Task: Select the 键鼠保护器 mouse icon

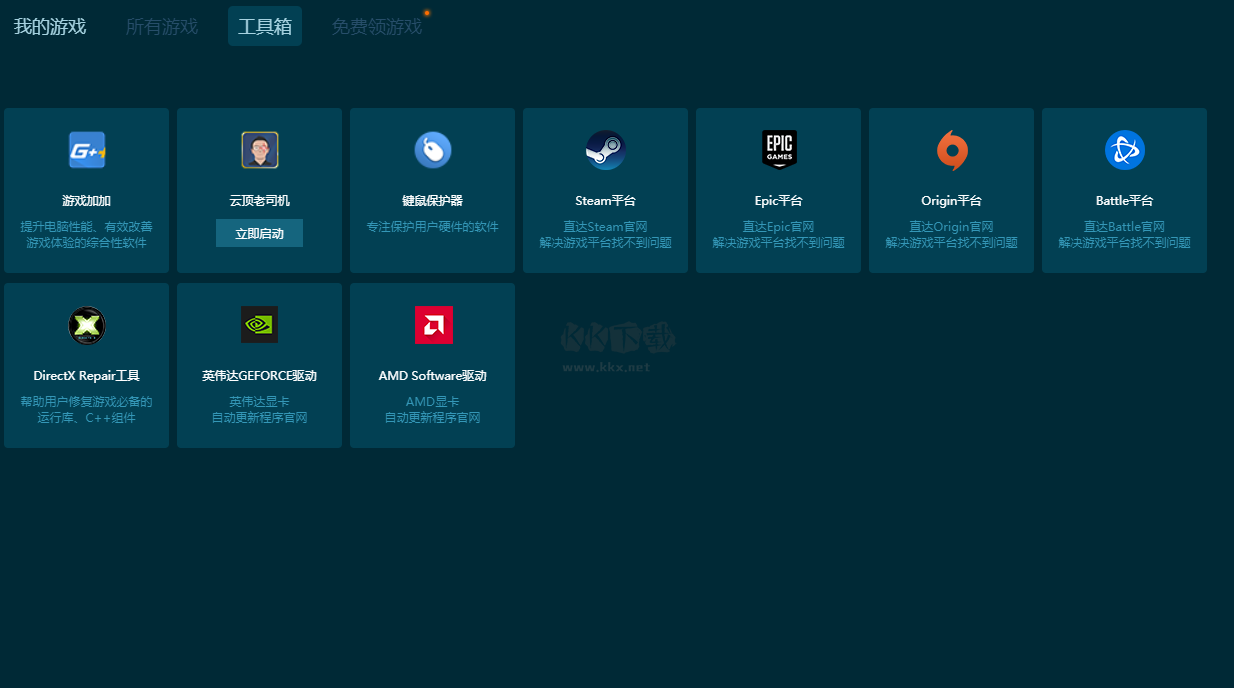Action: pyautogui.click(x=433, y=150)
